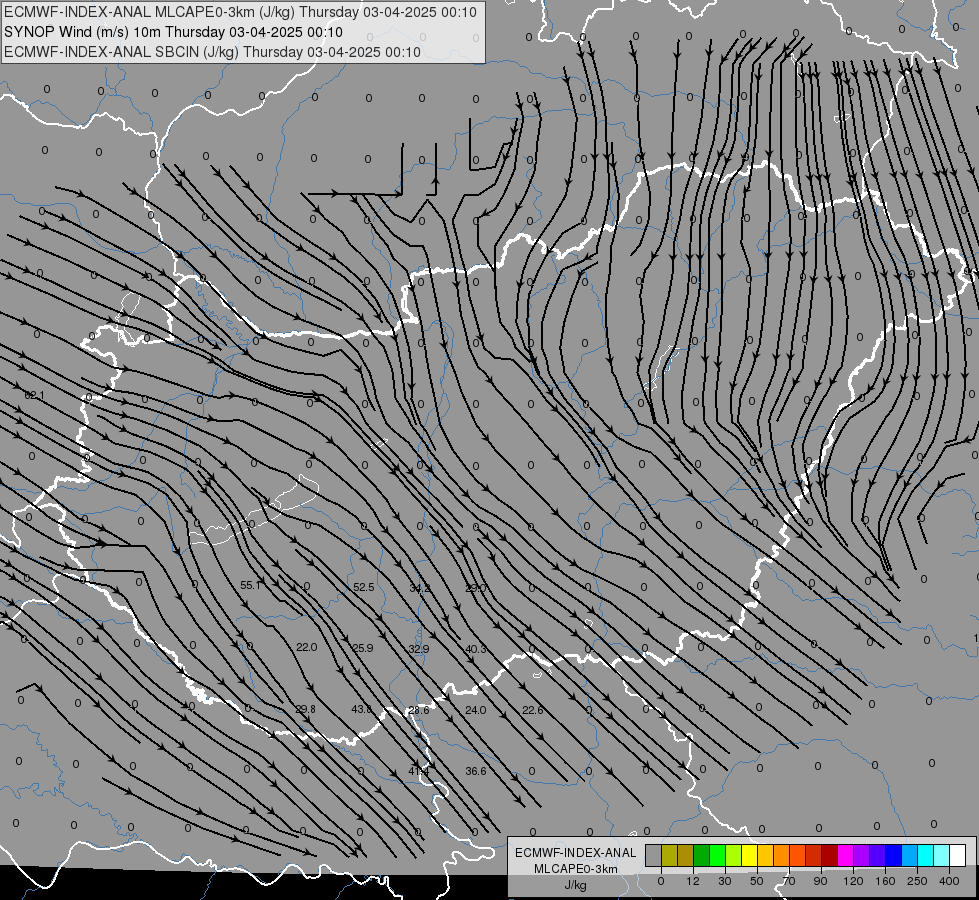
Task: Pick the magenta swatch in the color scale
Action: (x=845, y=855)
